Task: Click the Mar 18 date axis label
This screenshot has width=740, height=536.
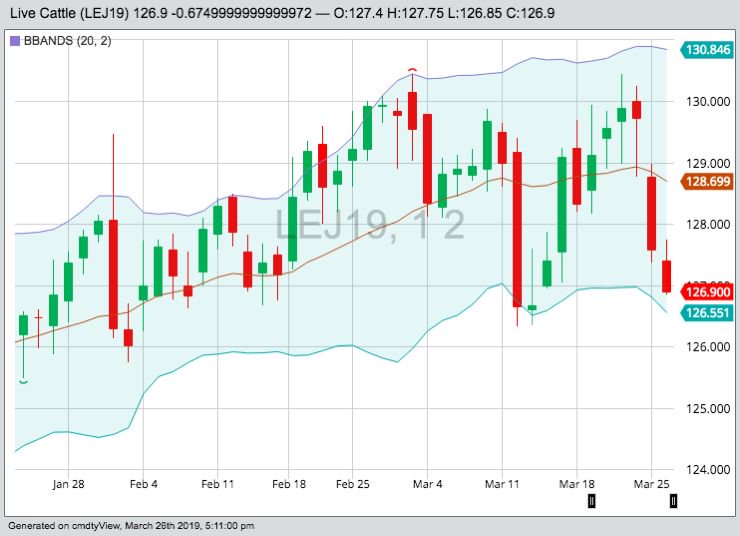Action: point(577,484)
